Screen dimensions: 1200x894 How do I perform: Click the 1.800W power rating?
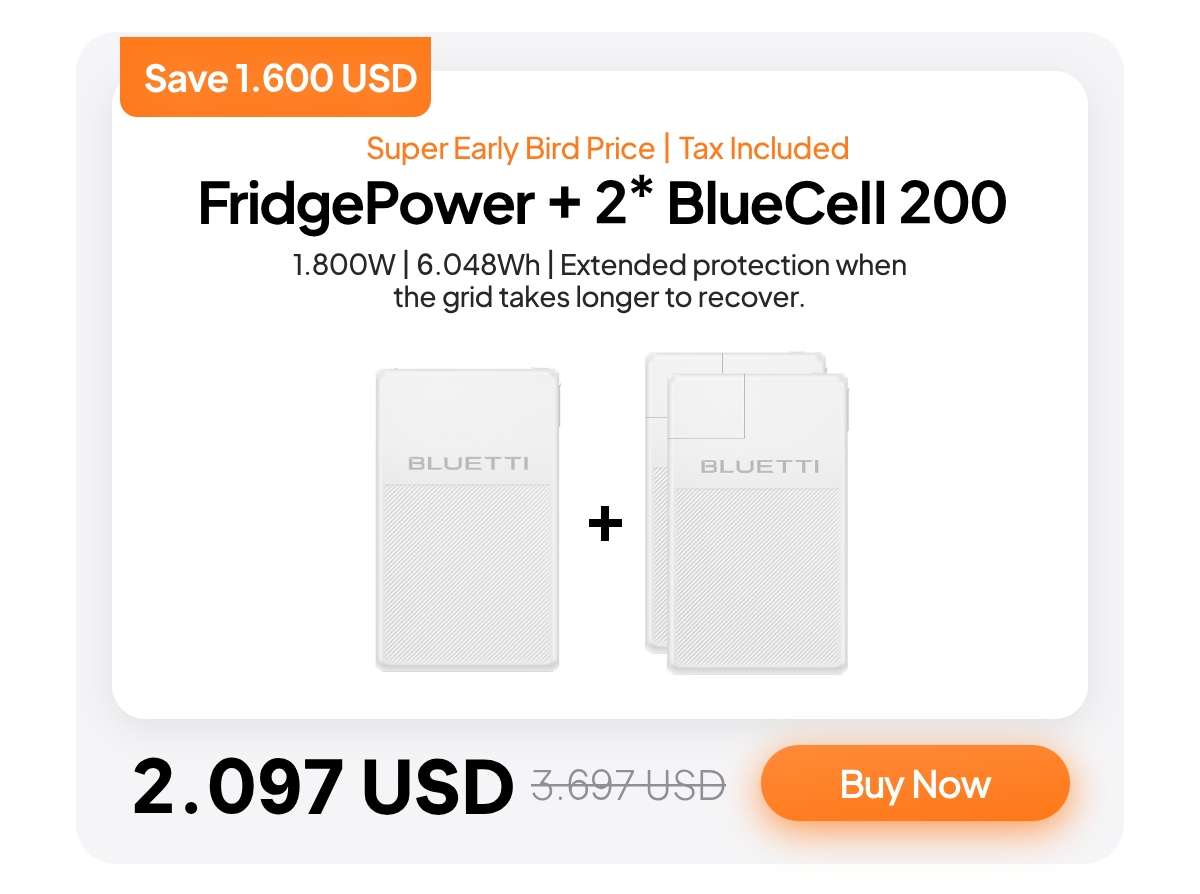(335, 266)
